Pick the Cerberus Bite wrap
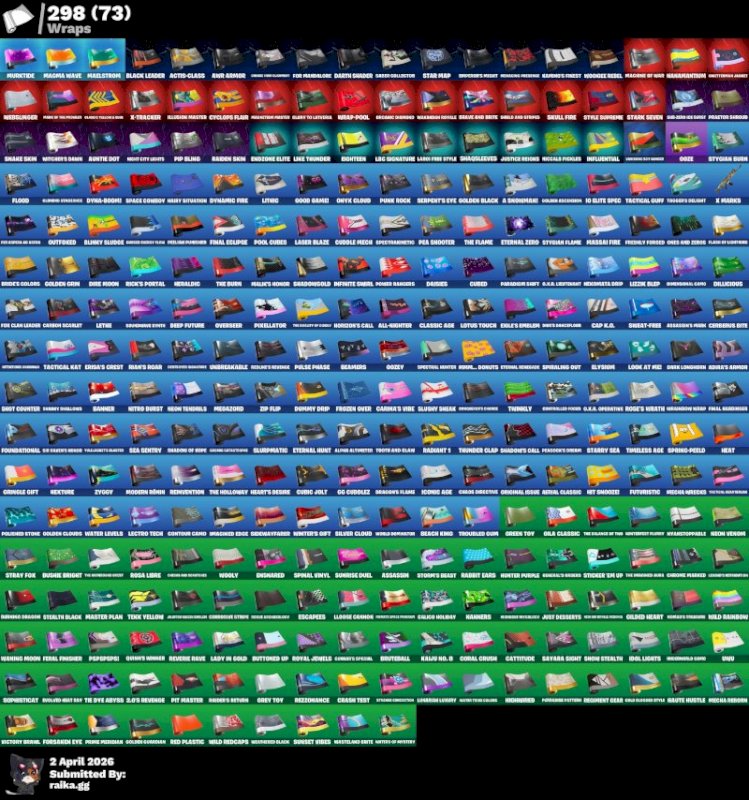The width and height of the screenshot is (749, 800). [x=727, y=310]
